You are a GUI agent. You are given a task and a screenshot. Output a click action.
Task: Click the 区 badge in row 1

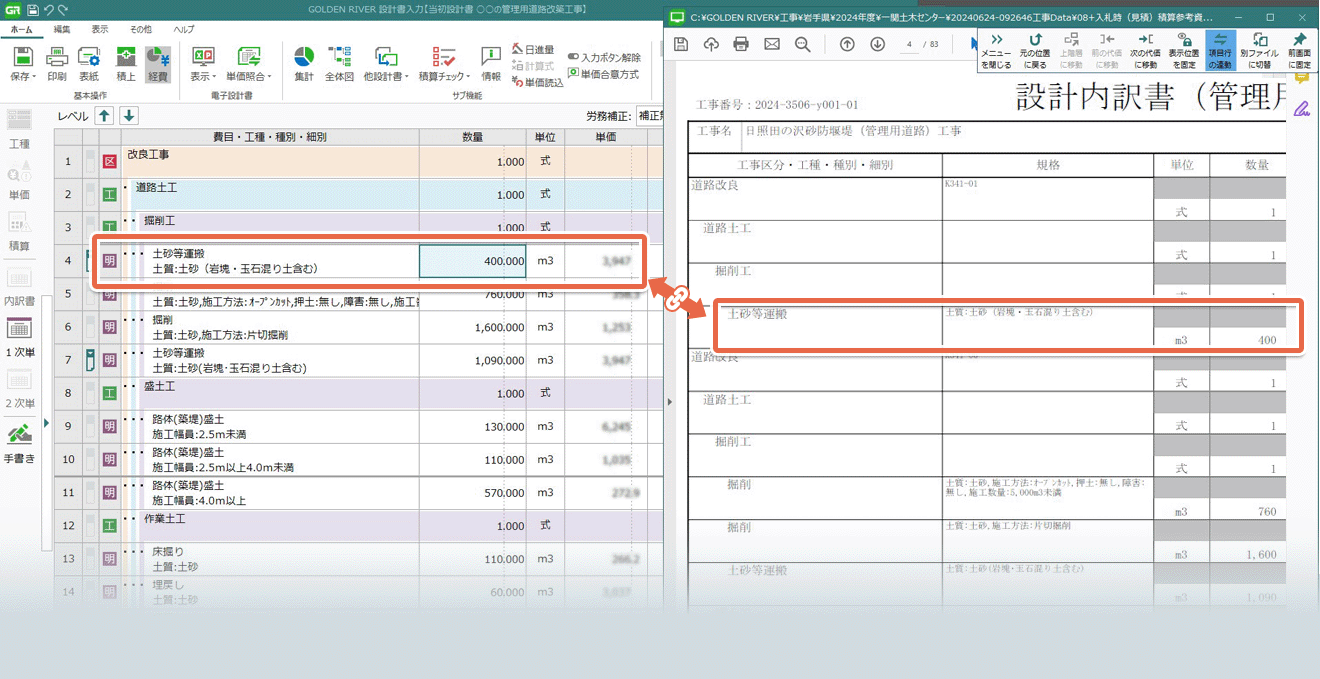(x=110, y=161)
